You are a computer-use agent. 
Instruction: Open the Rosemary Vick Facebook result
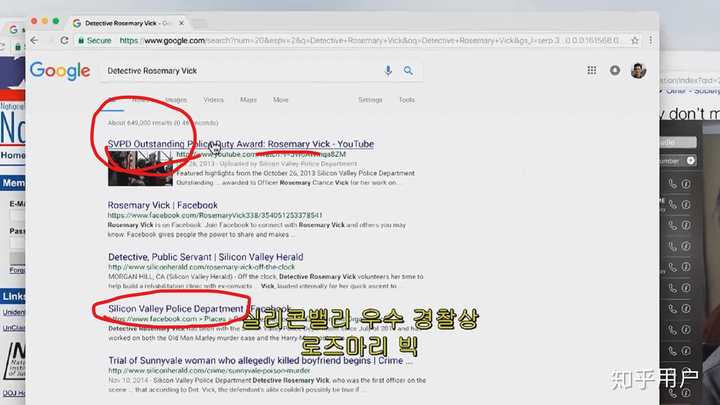pyautogui.click(x=163, y=205)
